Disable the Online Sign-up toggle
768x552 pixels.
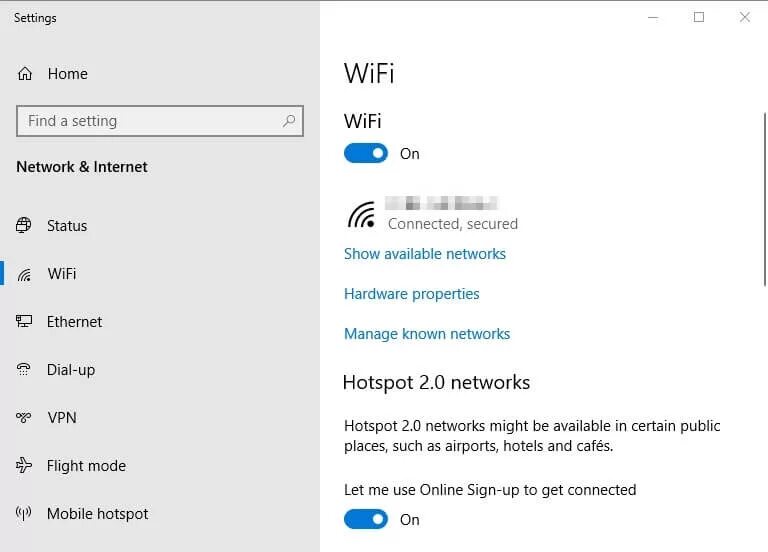[365, 519]
